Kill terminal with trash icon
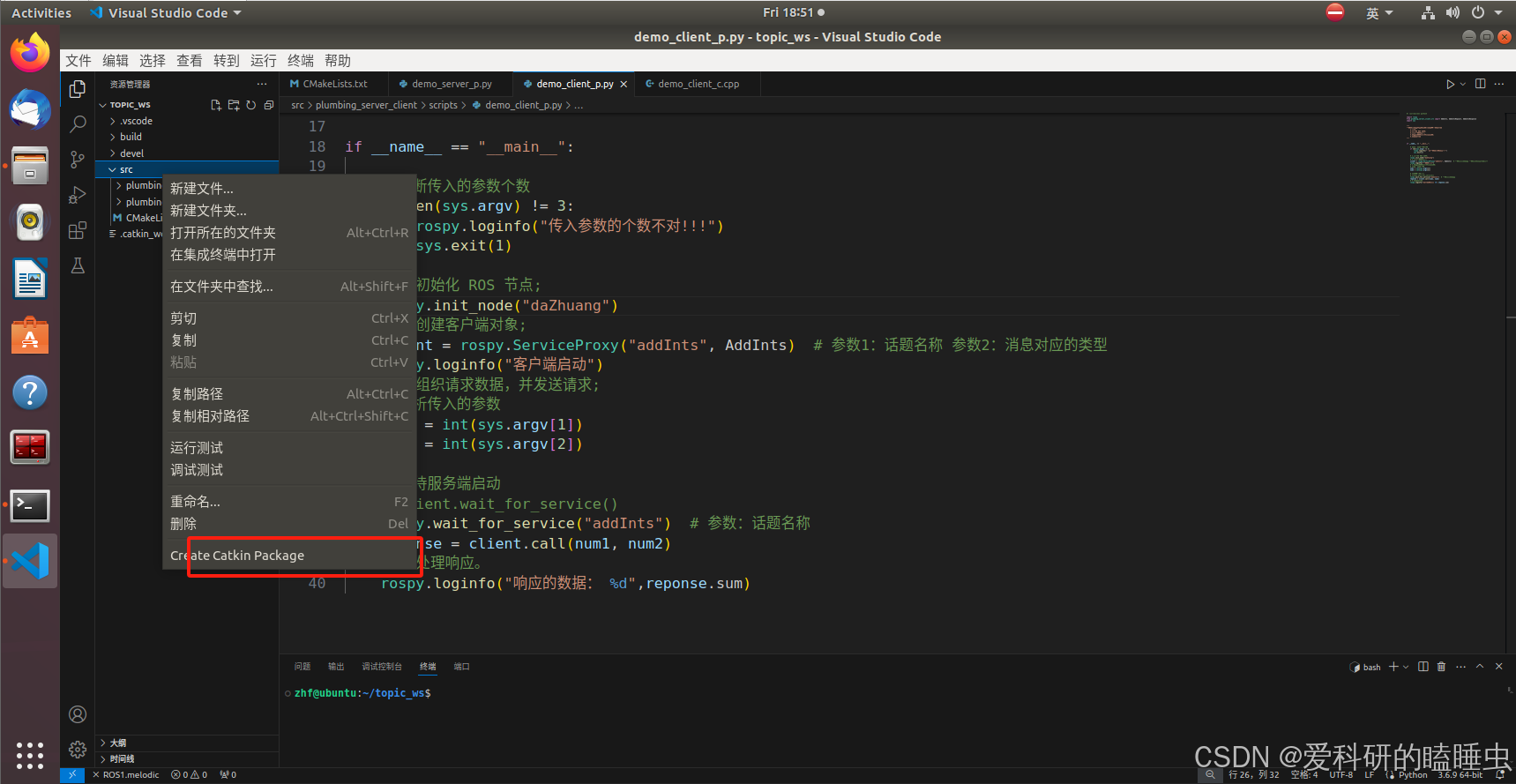This screenshot has height=784, width=1516. pos(1441,667)
